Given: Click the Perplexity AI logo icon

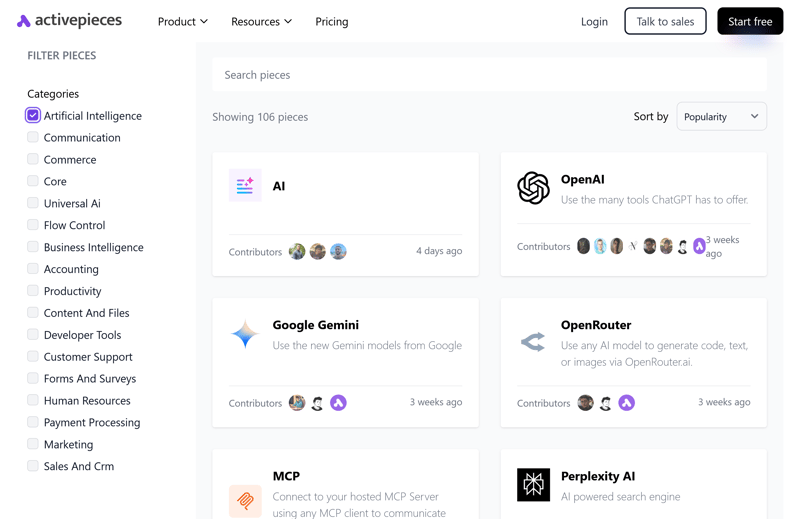Looking at the screenshot, I should click(x=533, y=485).
